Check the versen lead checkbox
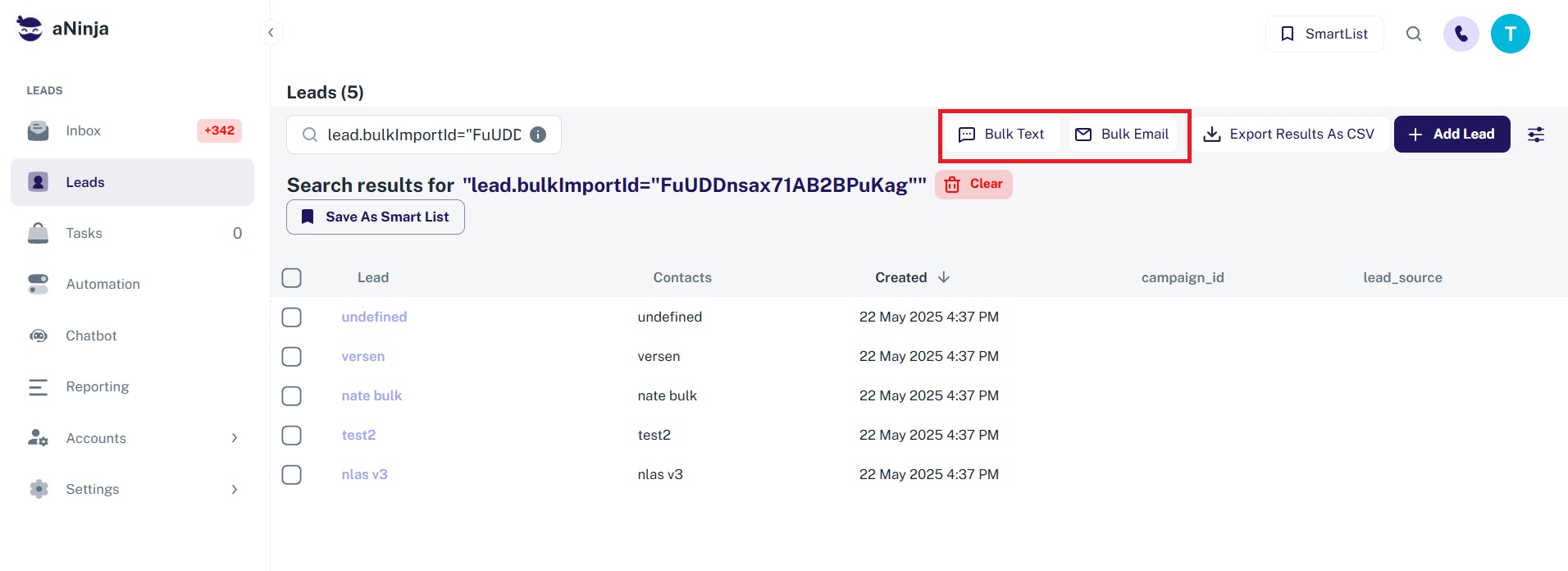The height and width of the screenshot is (571, 1568). [x=292, y=357]
